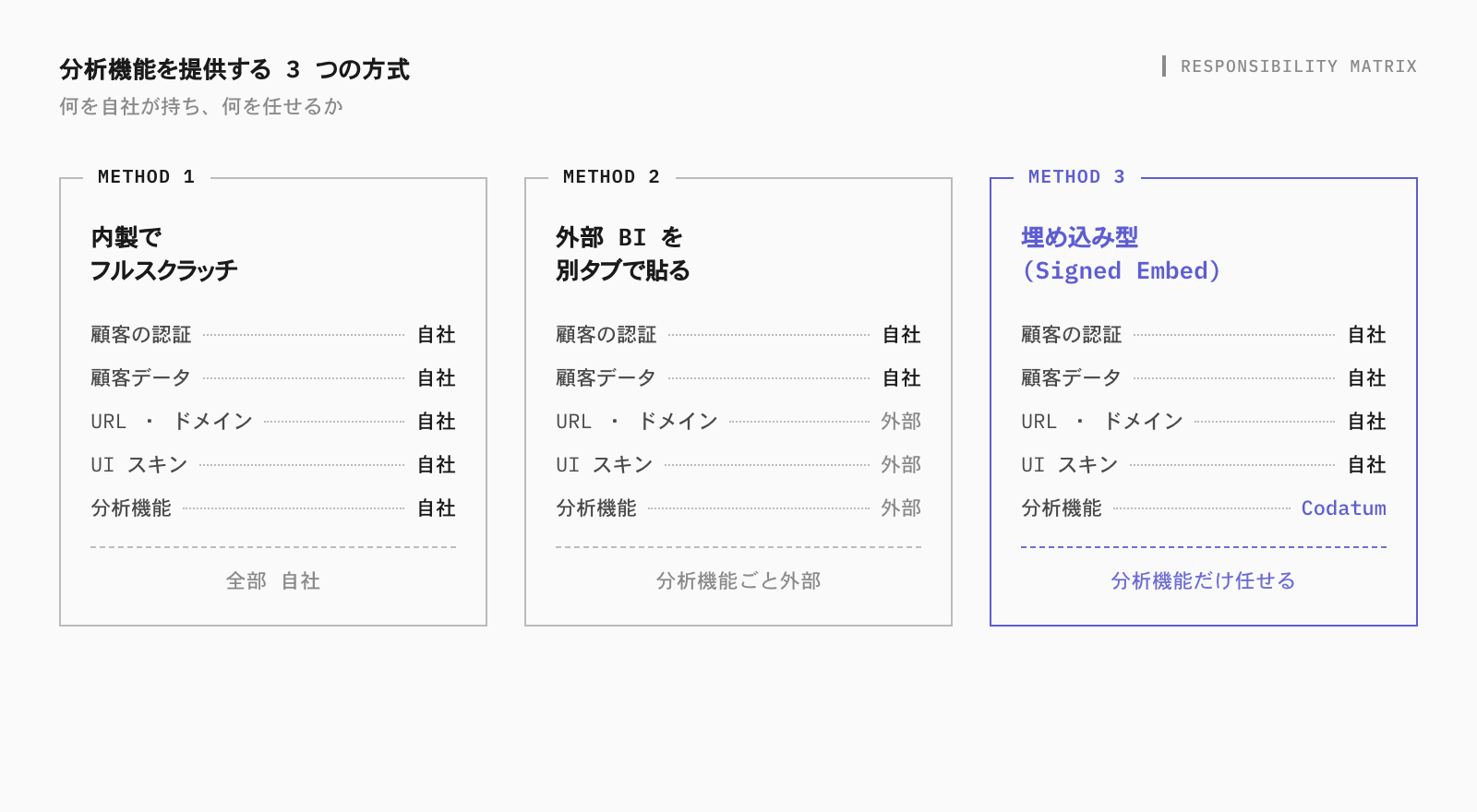
Task: Click the 外部 value for Method 2 UI スキン
Action: tap(902, 464)
